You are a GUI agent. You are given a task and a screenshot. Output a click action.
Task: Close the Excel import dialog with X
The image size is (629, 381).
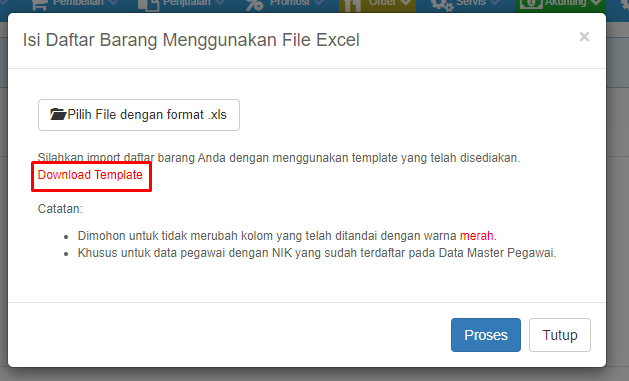tap(584, 37)
